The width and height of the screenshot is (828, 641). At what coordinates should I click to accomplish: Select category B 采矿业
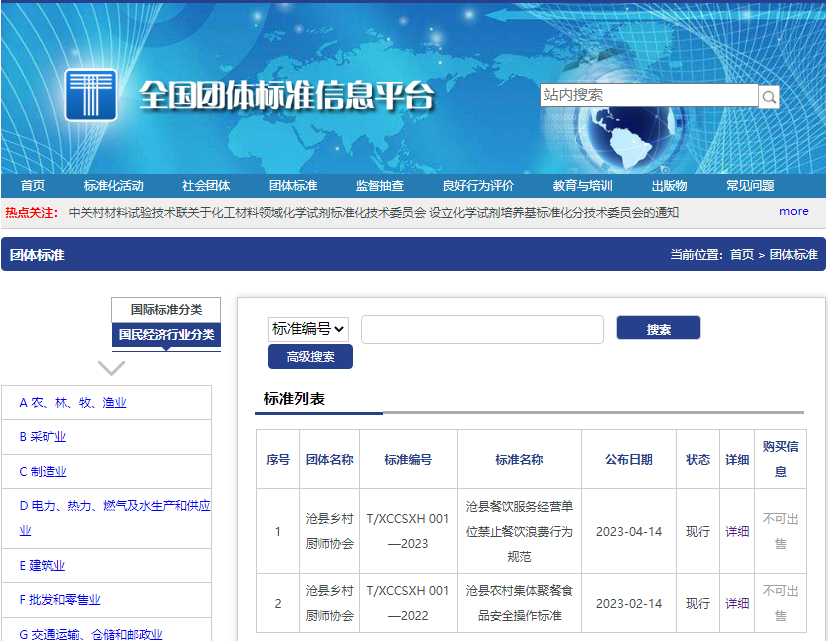tap(43, 437)
